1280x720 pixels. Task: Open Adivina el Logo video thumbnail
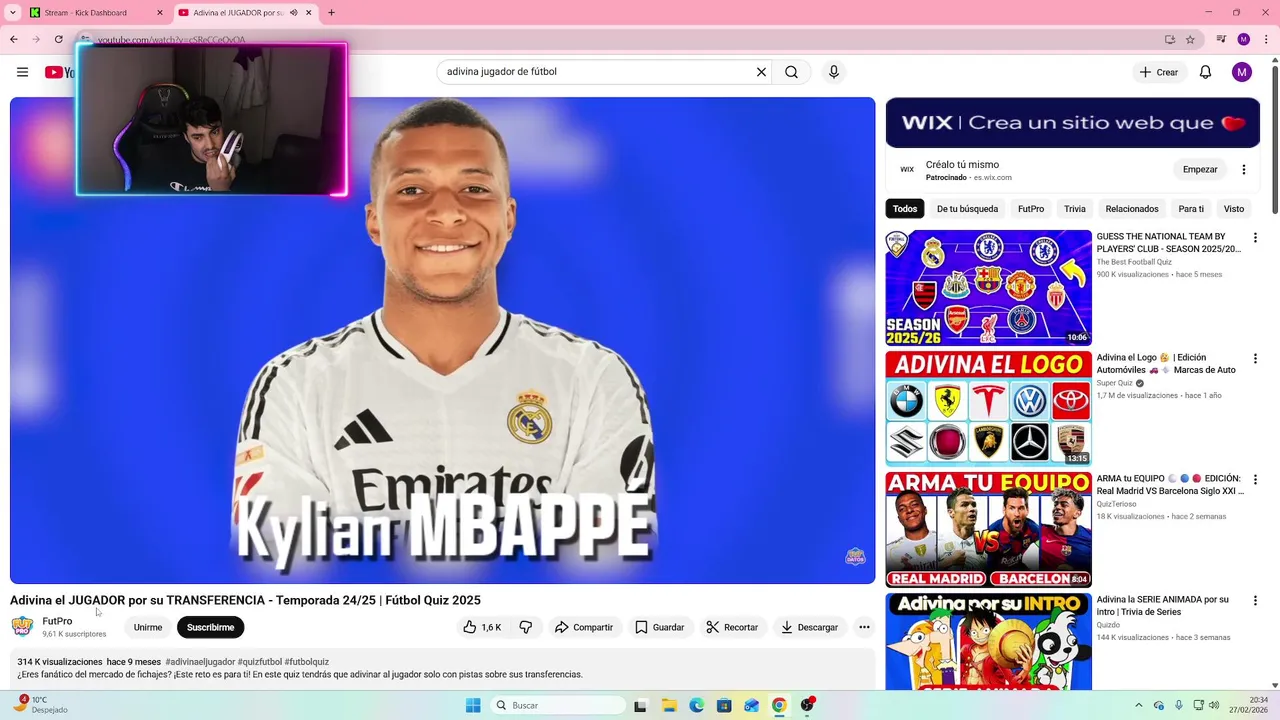click(988, 409)
